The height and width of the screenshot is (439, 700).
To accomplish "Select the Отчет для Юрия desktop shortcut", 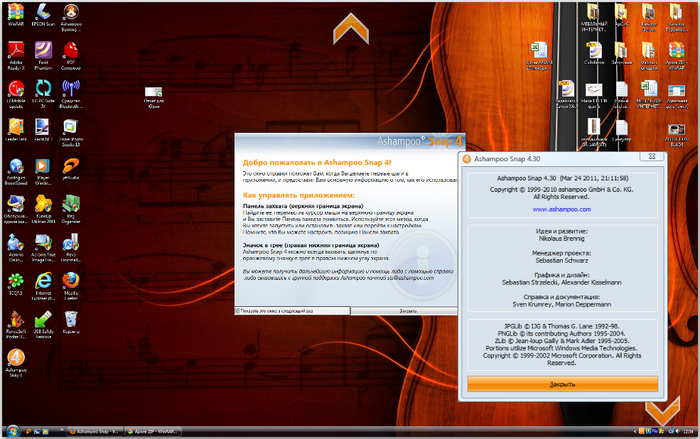I will click(x=154, y=97).
